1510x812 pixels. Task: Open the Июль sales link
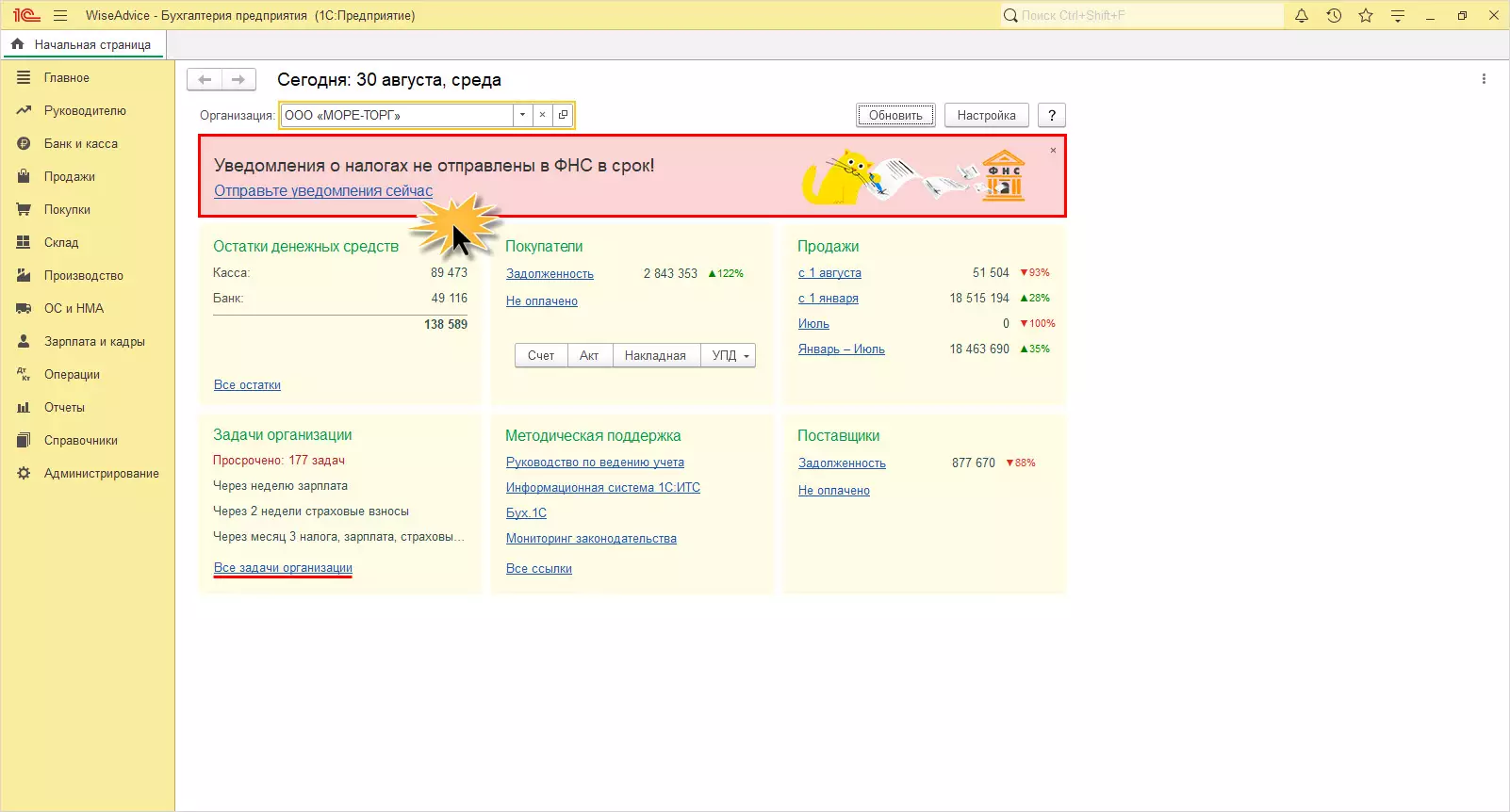813,324
